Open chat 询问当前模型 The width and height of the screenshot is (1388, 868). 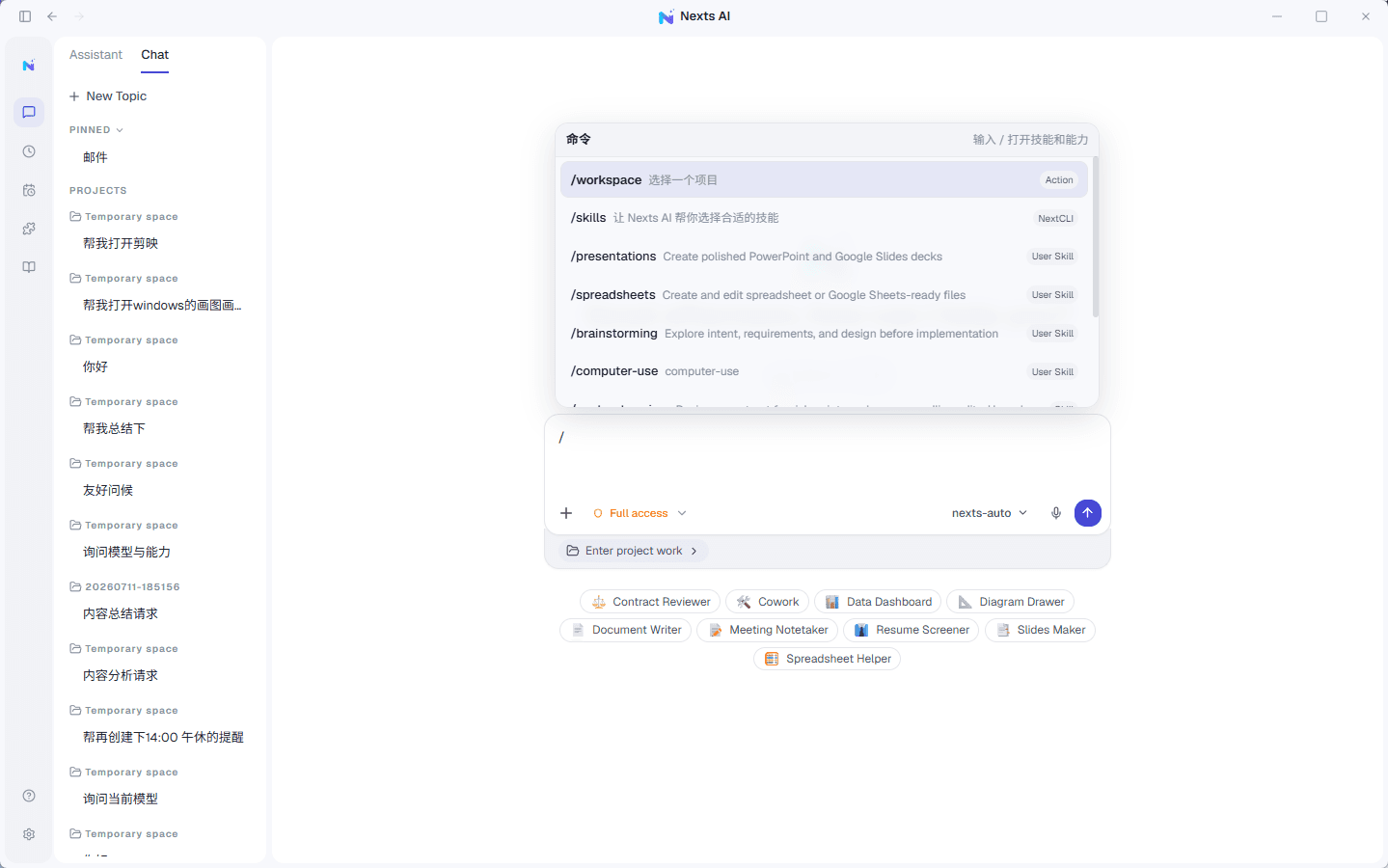click(x=121, y=799)
